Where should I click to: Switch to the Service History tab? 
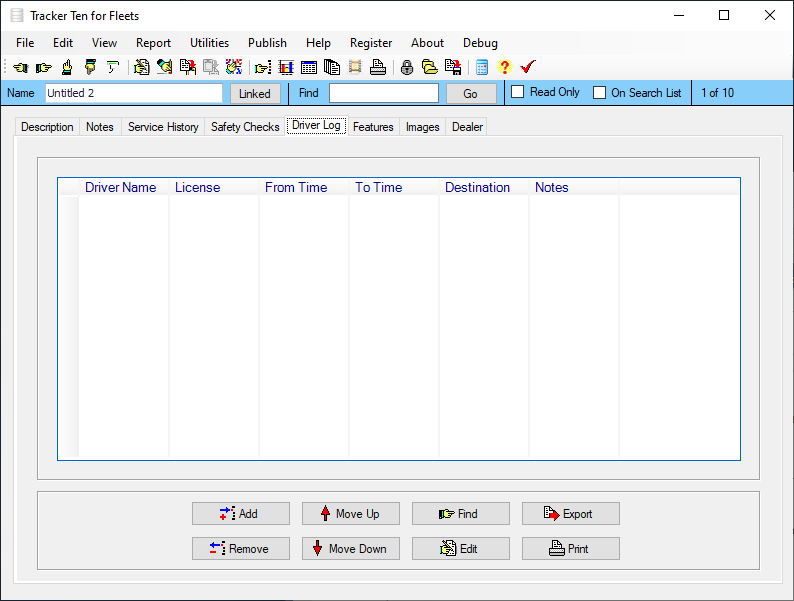pos(163,127)
